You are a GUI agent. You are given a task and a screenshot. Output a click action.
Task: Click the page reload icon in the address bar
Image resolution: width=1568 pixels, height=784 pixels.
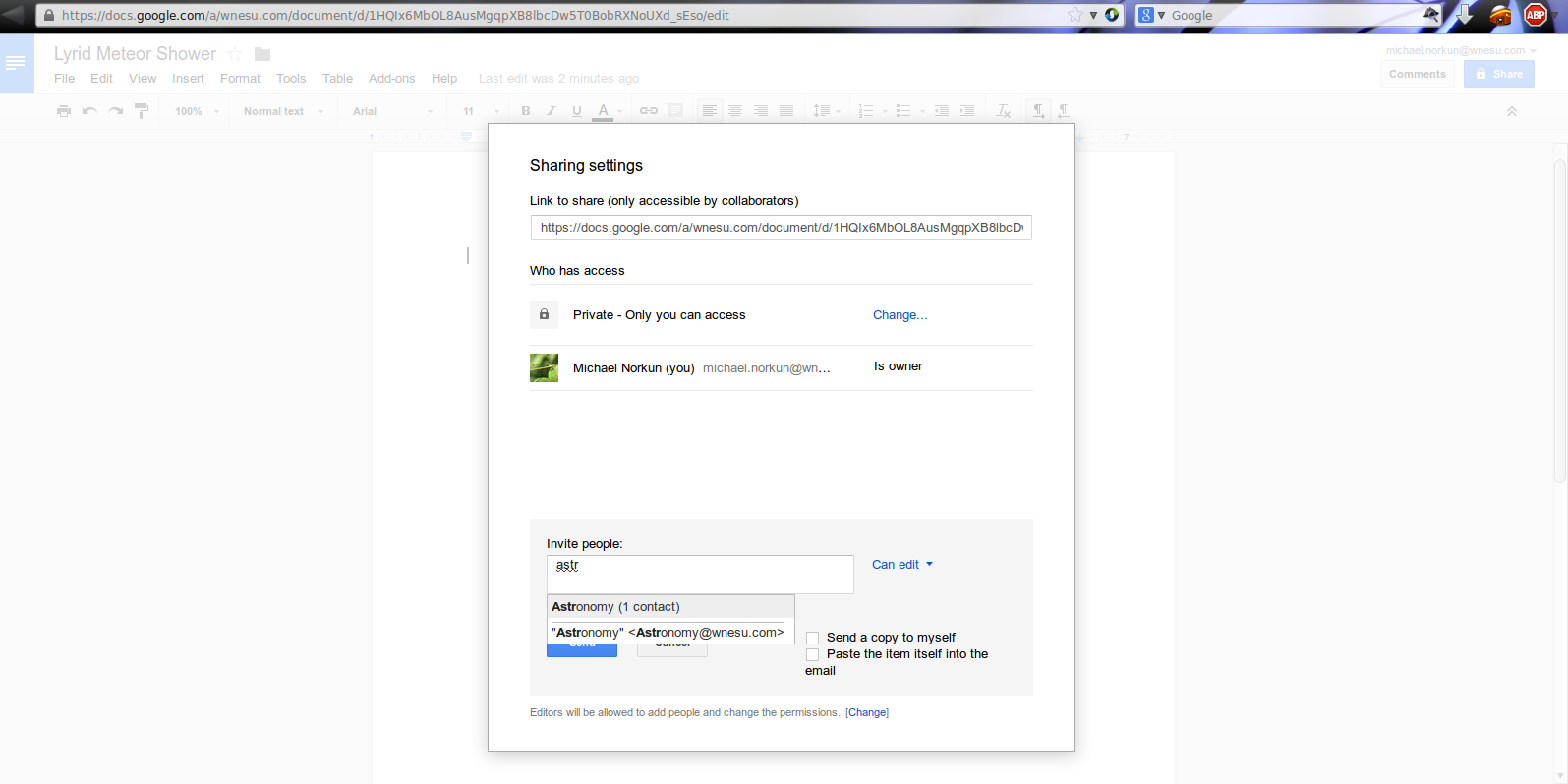coord(1112,15)
